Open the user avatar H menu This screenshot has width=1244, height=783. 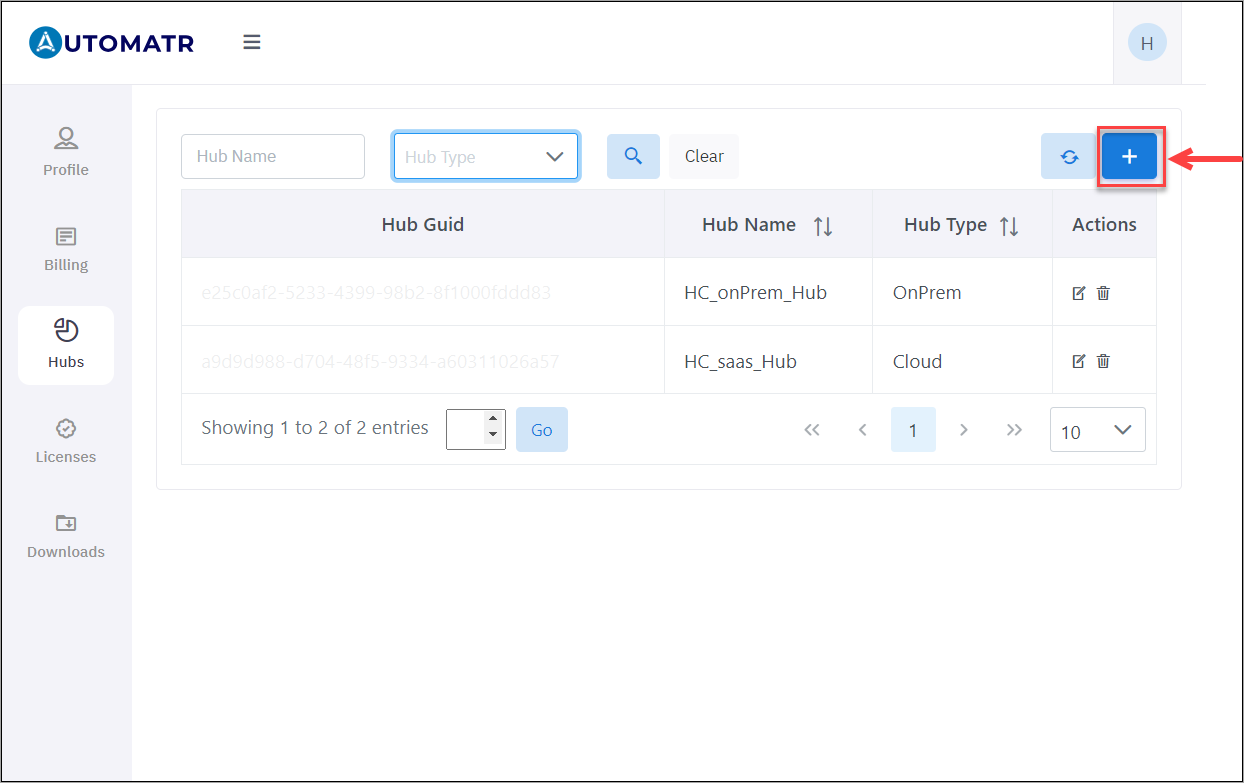1147,43
